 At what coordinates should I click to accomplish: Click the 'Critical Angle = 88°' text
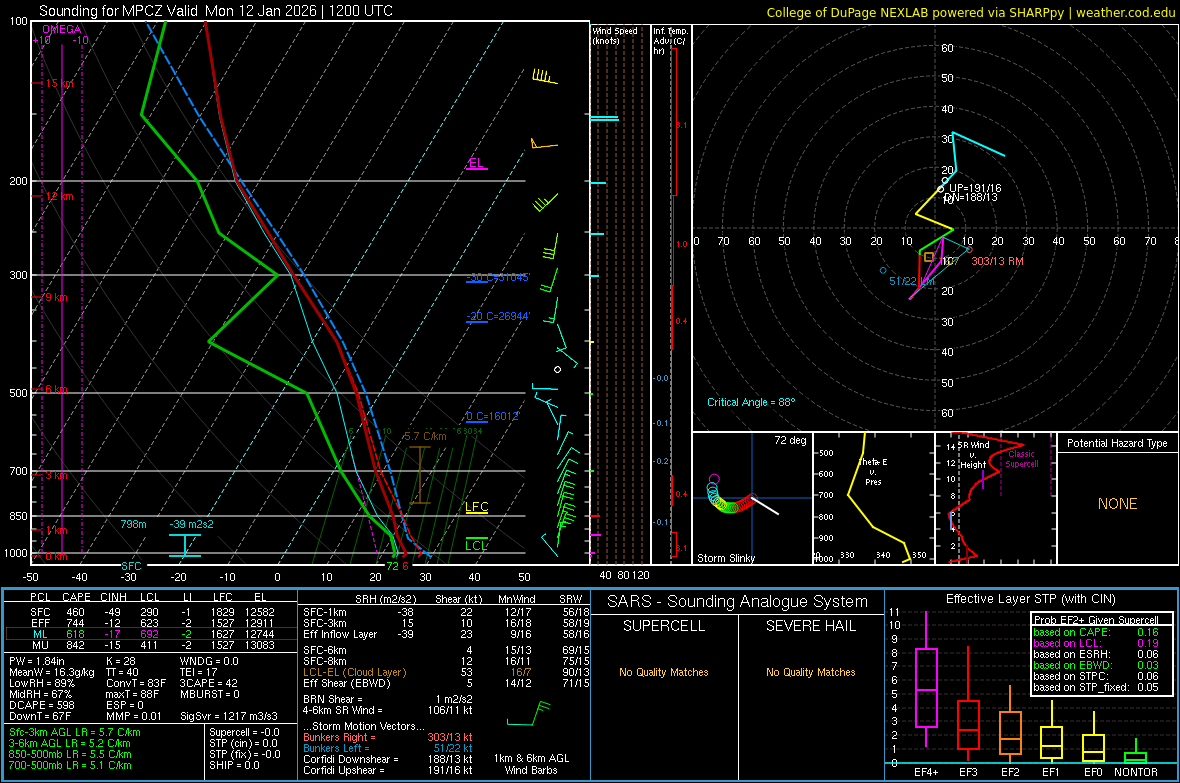coord(750,402)
